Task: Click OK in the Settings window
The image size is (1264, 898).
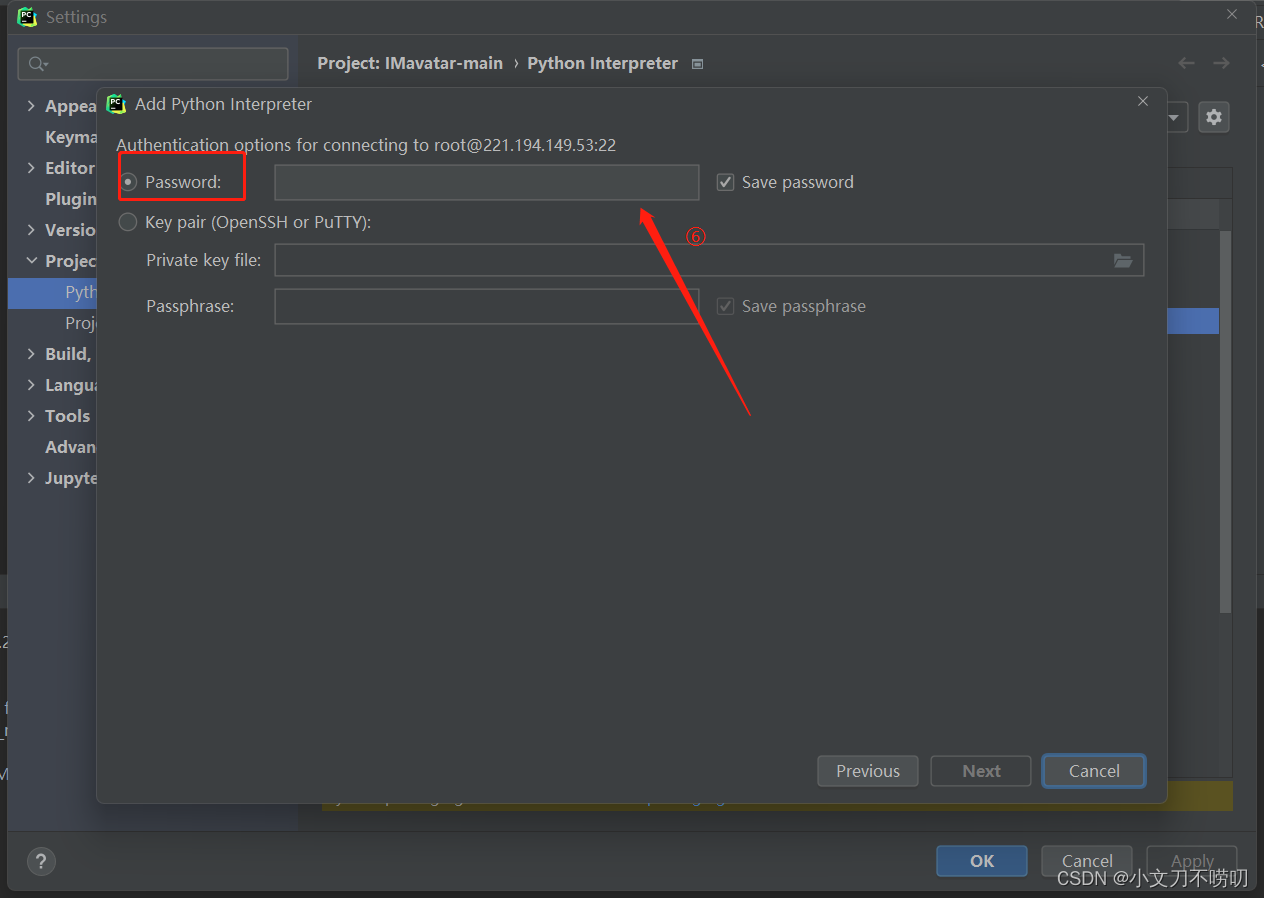Action: 982,861
